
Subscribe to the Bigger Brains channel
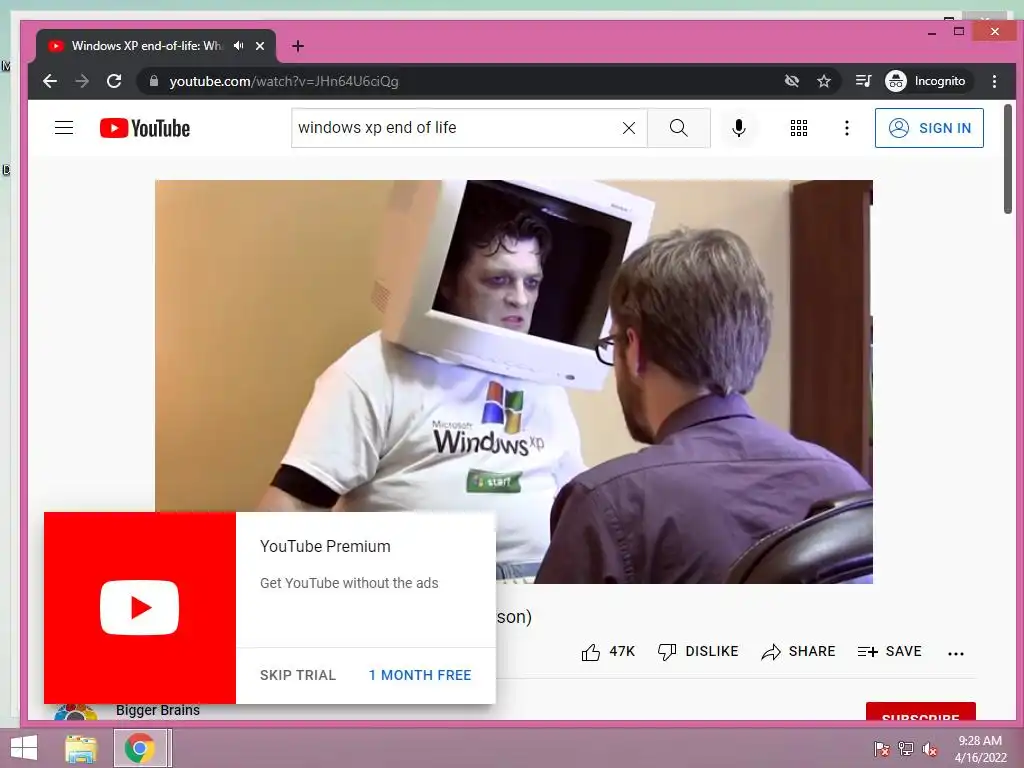(x=921, y=712)
